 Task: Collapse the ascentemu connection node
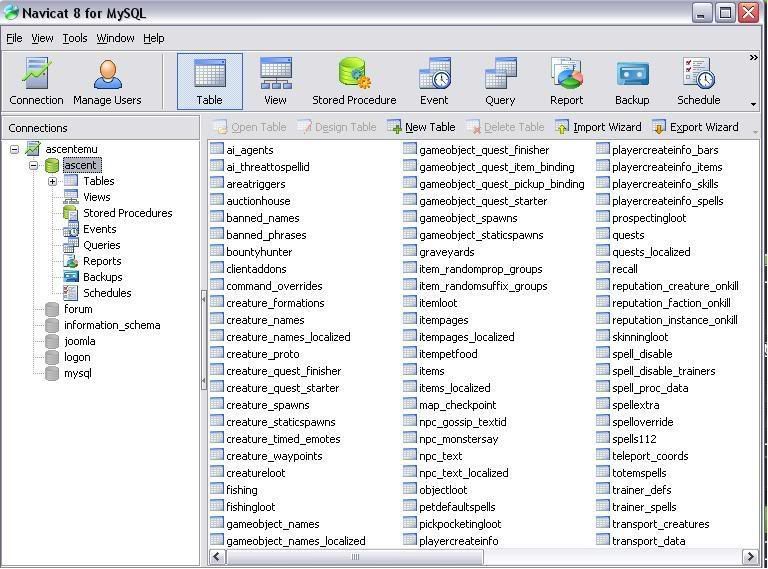15,149
